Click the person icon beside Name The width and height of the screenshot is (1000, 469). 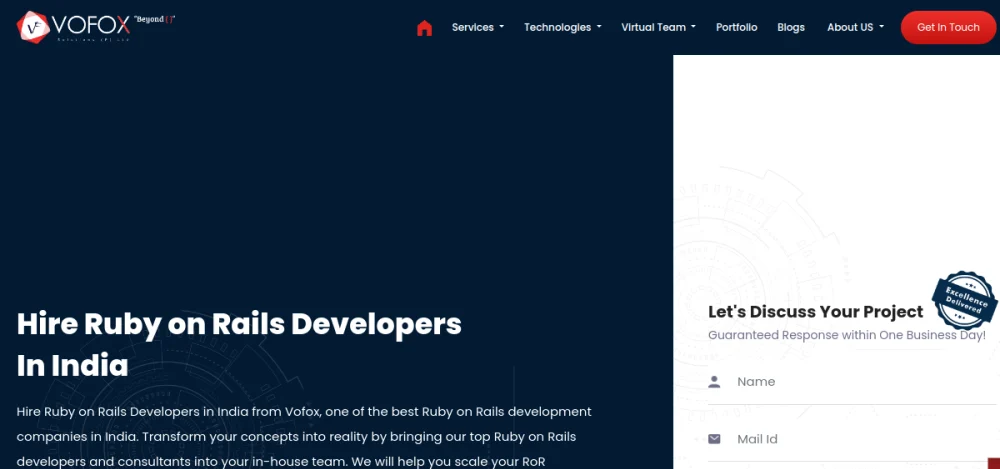point(714,382)
